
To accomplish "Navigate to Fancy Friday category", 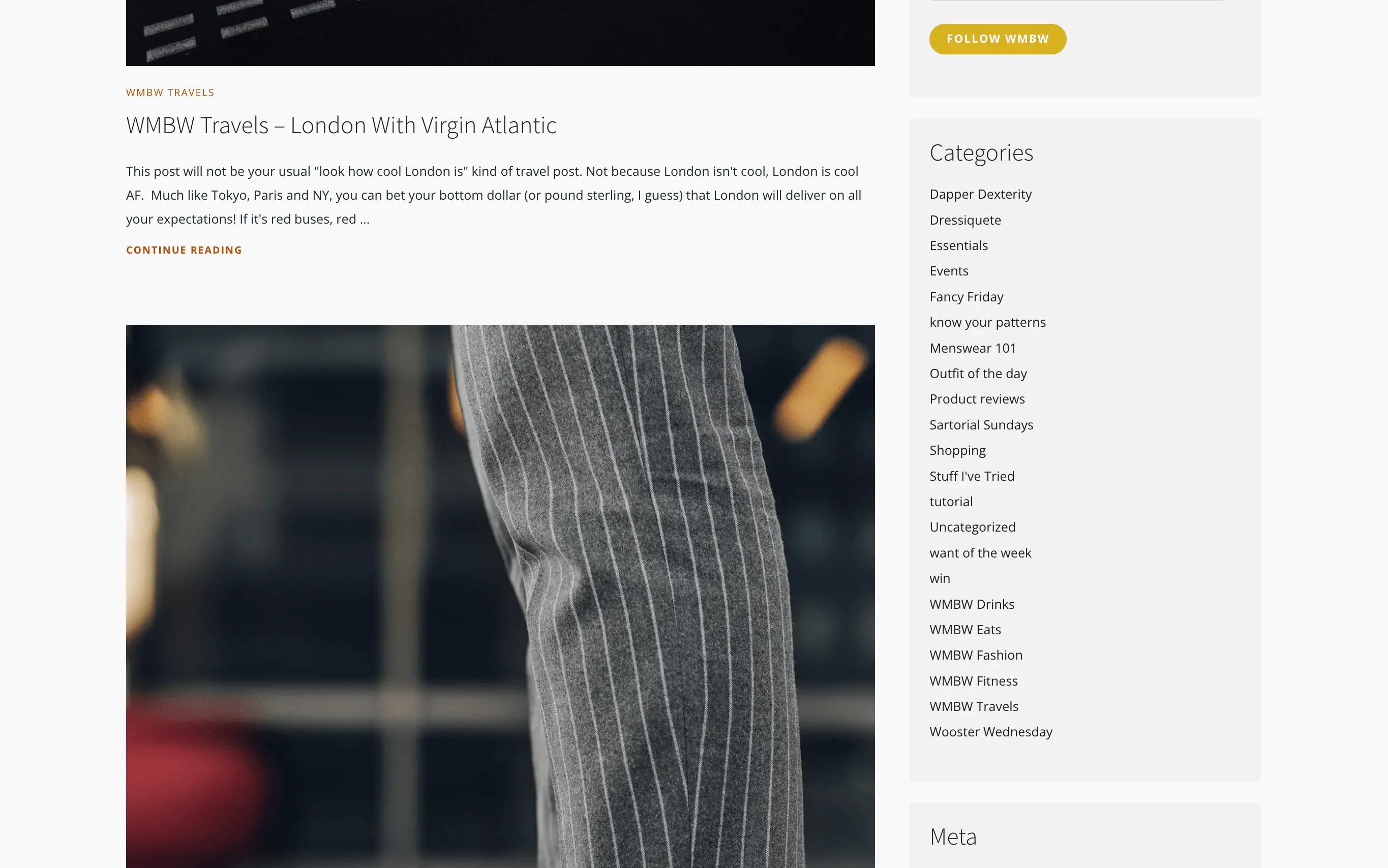I will coord(966,296).
